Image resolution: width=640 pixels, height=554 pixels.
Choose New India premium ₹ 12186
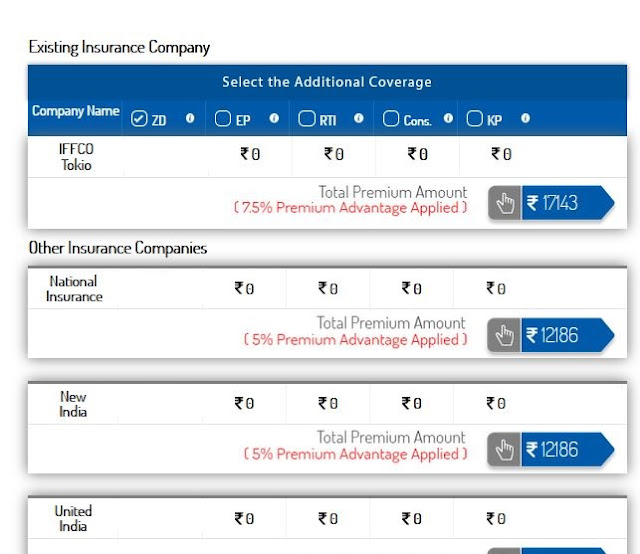(567, 449)
